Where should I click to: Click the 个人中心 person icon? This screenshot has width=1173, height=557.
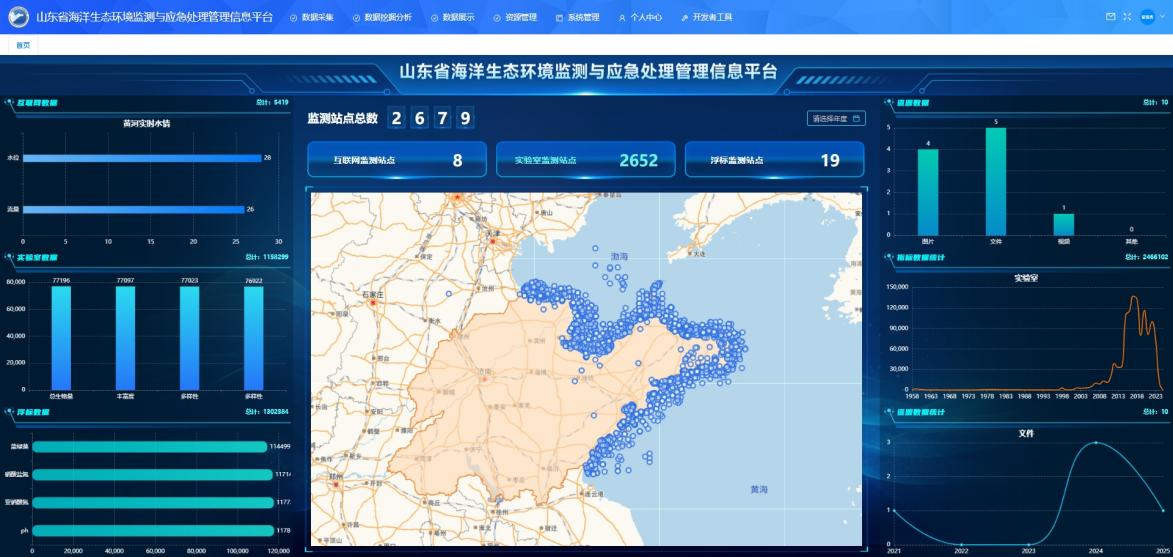click(x=622, y=18)
